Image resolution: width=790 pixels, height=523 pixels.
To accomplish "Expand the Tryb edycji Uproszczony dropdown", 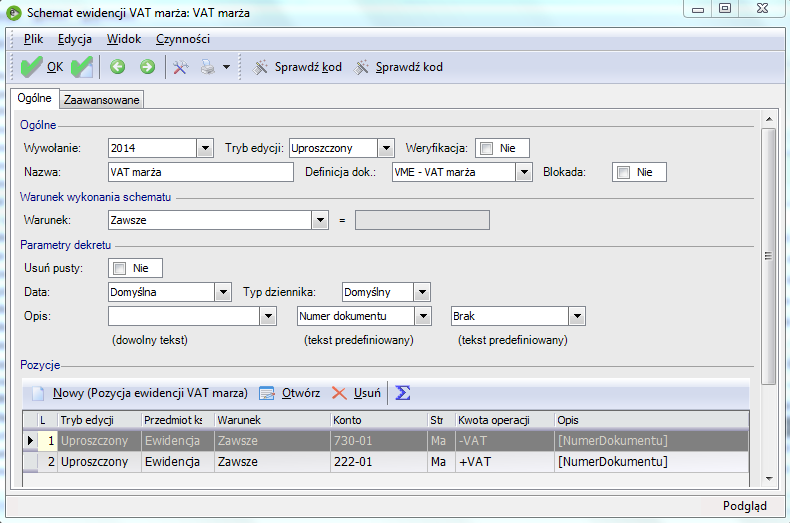I will 386,148.
